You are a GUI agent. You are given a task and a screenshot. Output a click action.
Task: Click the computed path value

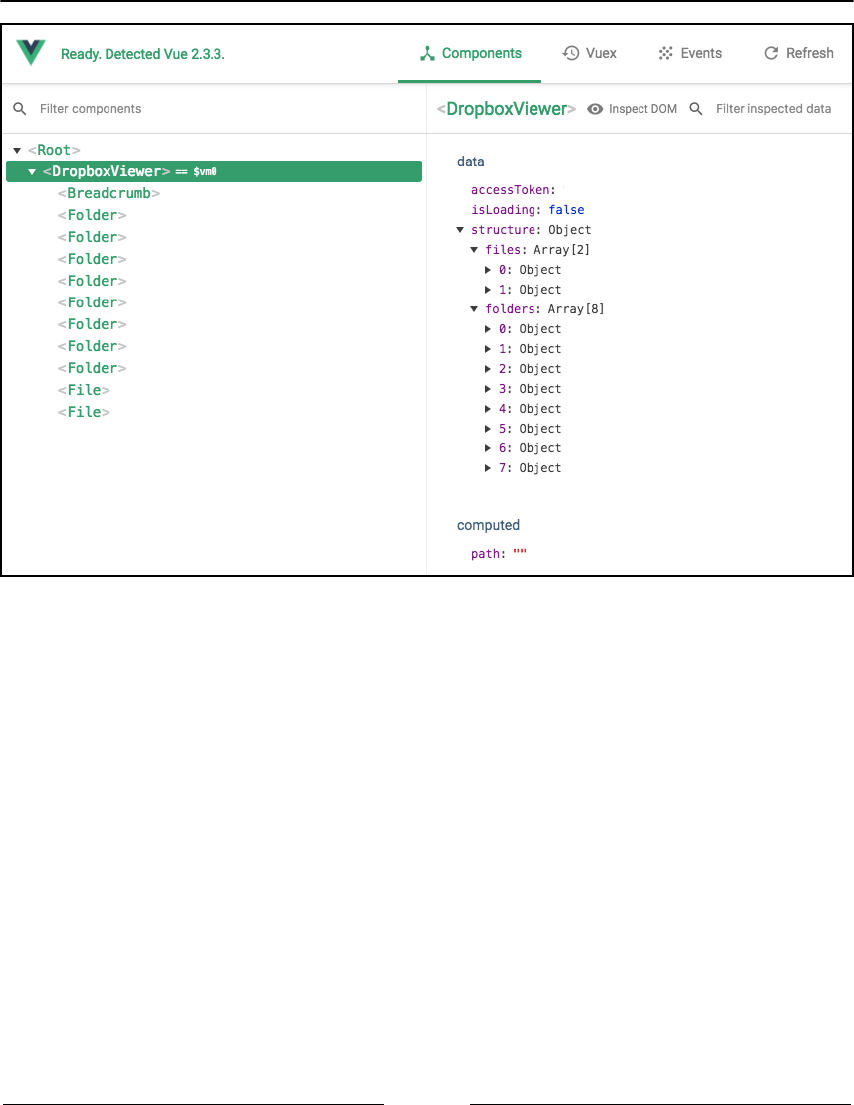[x=520, y=553]
